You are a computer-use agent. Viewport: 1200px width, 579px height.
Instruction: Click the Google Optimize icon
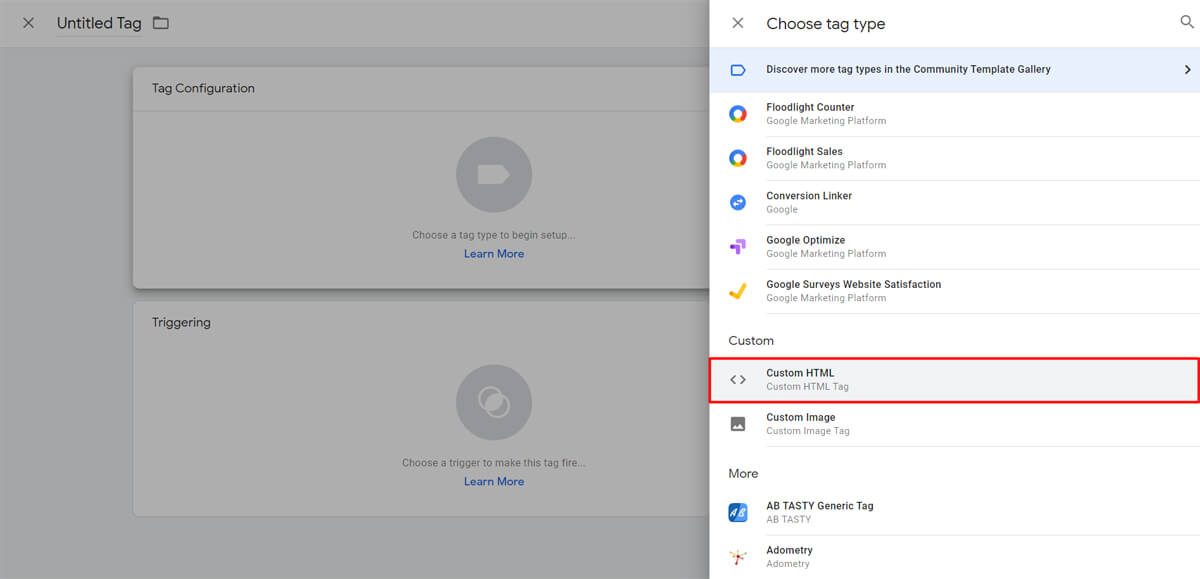click(738, 246)
